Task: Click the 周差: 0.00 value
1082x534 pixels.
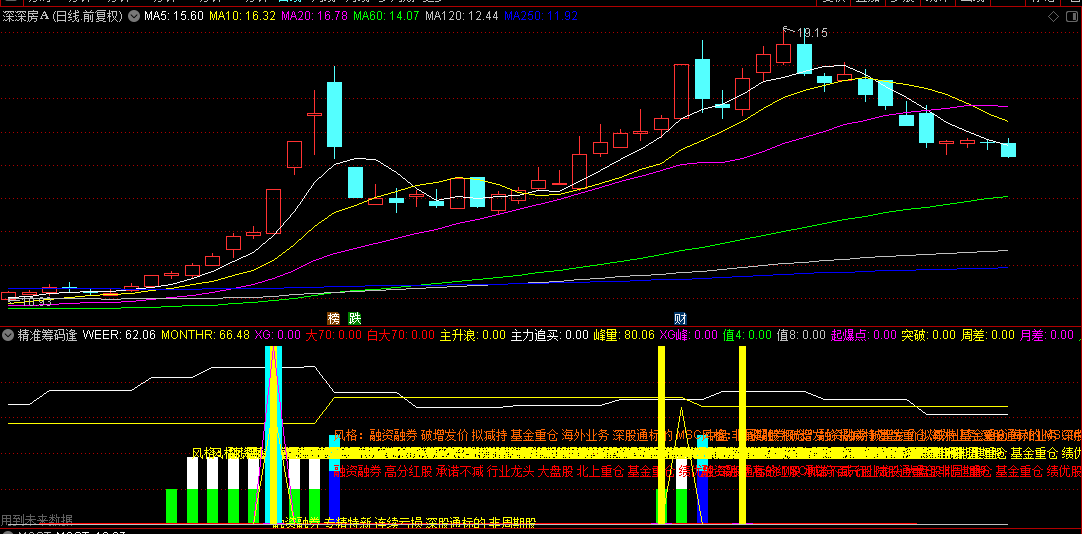Action: (x=988, y=335)
